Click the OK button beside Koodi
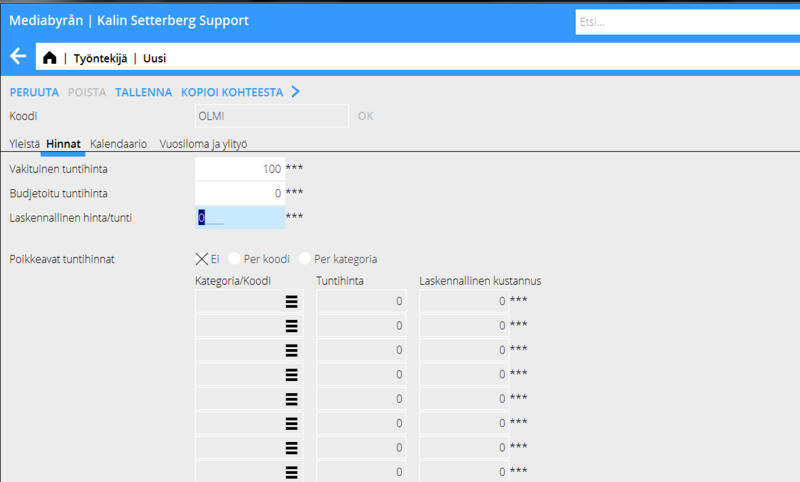Image resolution: width=800 pixels, height=482 pixels. click(x=365, y=116)
